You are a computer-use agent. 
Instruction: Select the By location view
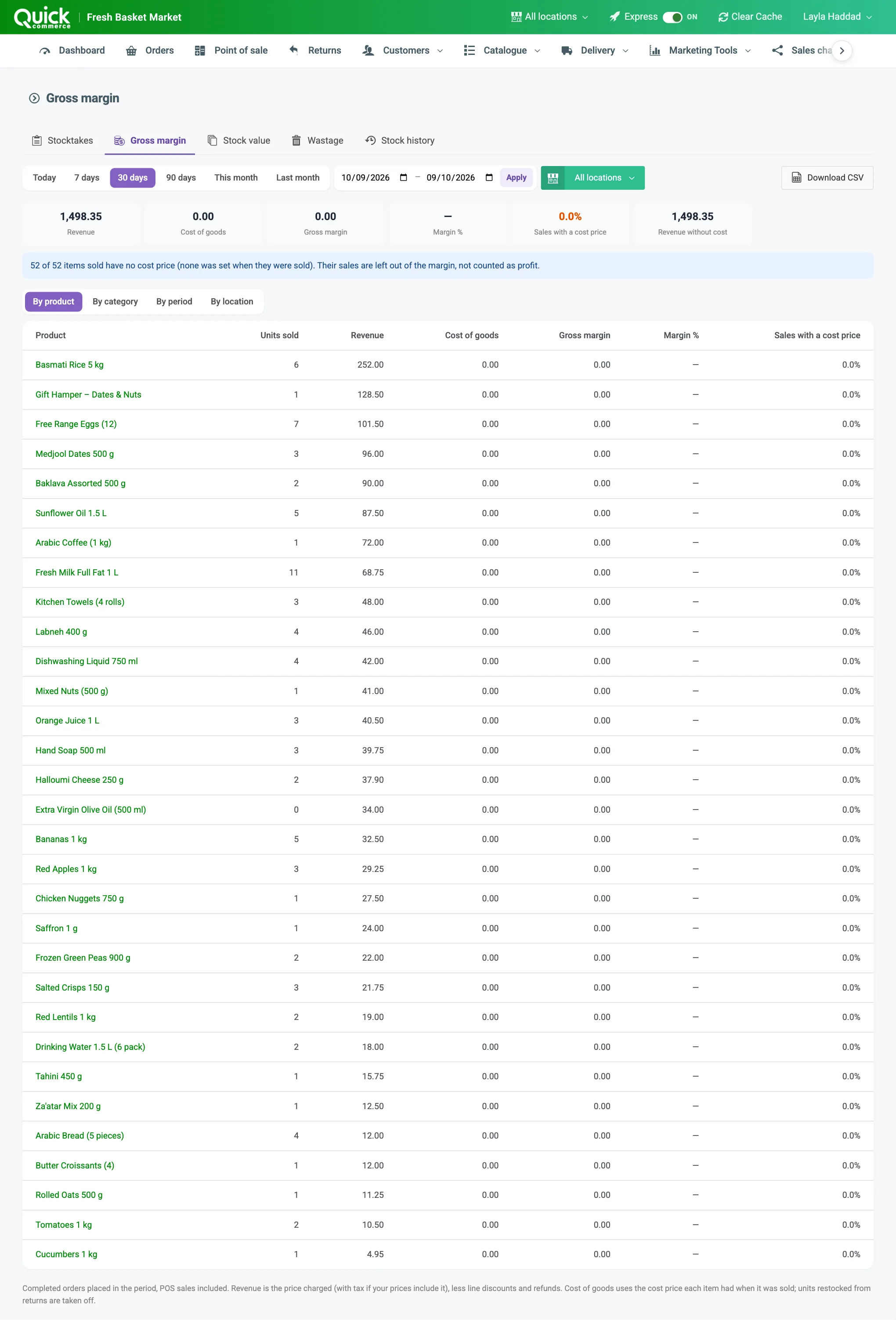232,302
